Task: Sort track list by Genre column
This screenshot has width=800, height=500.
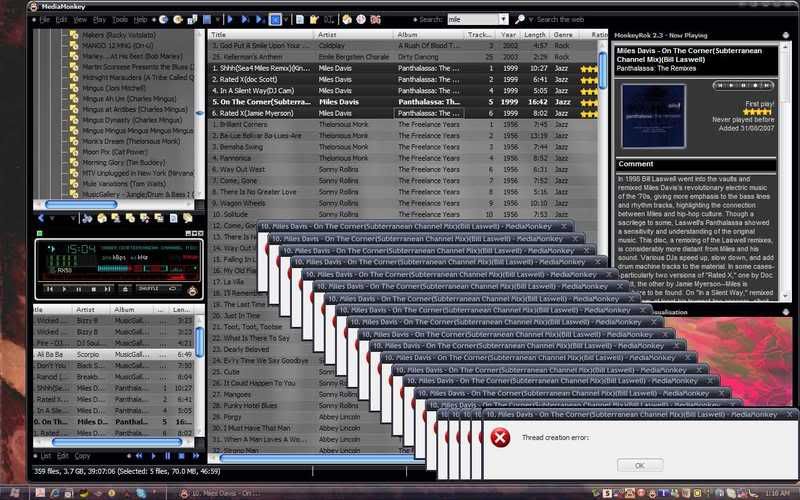Action: [x=563, y=35]
